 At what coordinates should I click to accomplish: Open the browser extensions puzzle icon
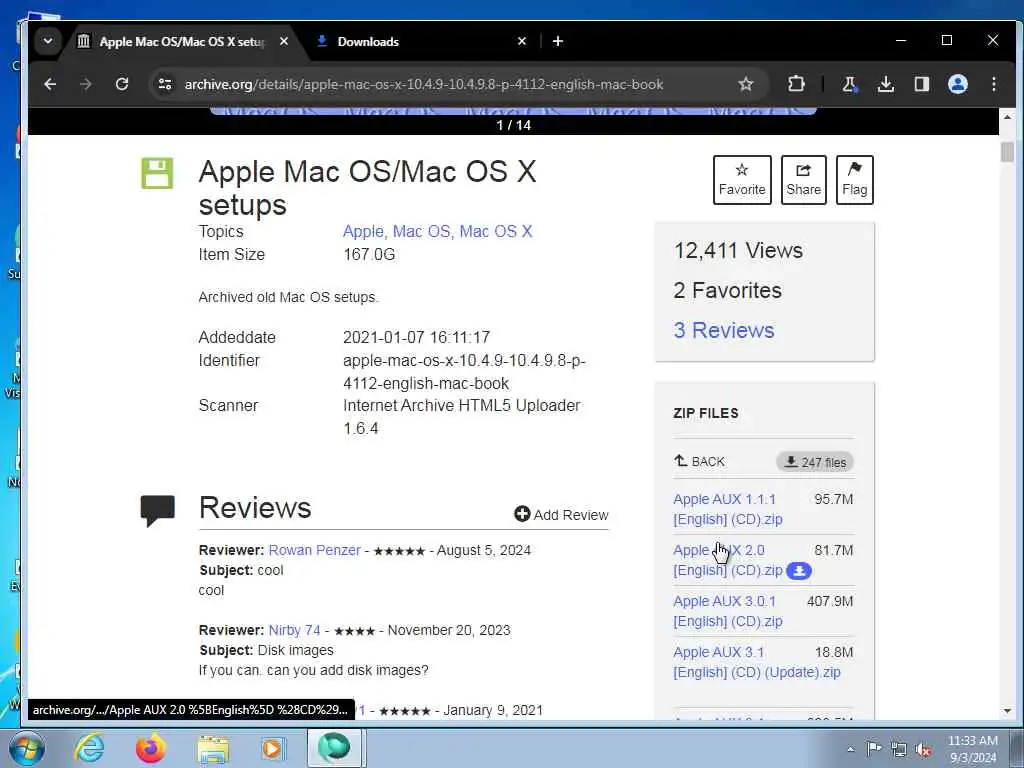[796, 84]
